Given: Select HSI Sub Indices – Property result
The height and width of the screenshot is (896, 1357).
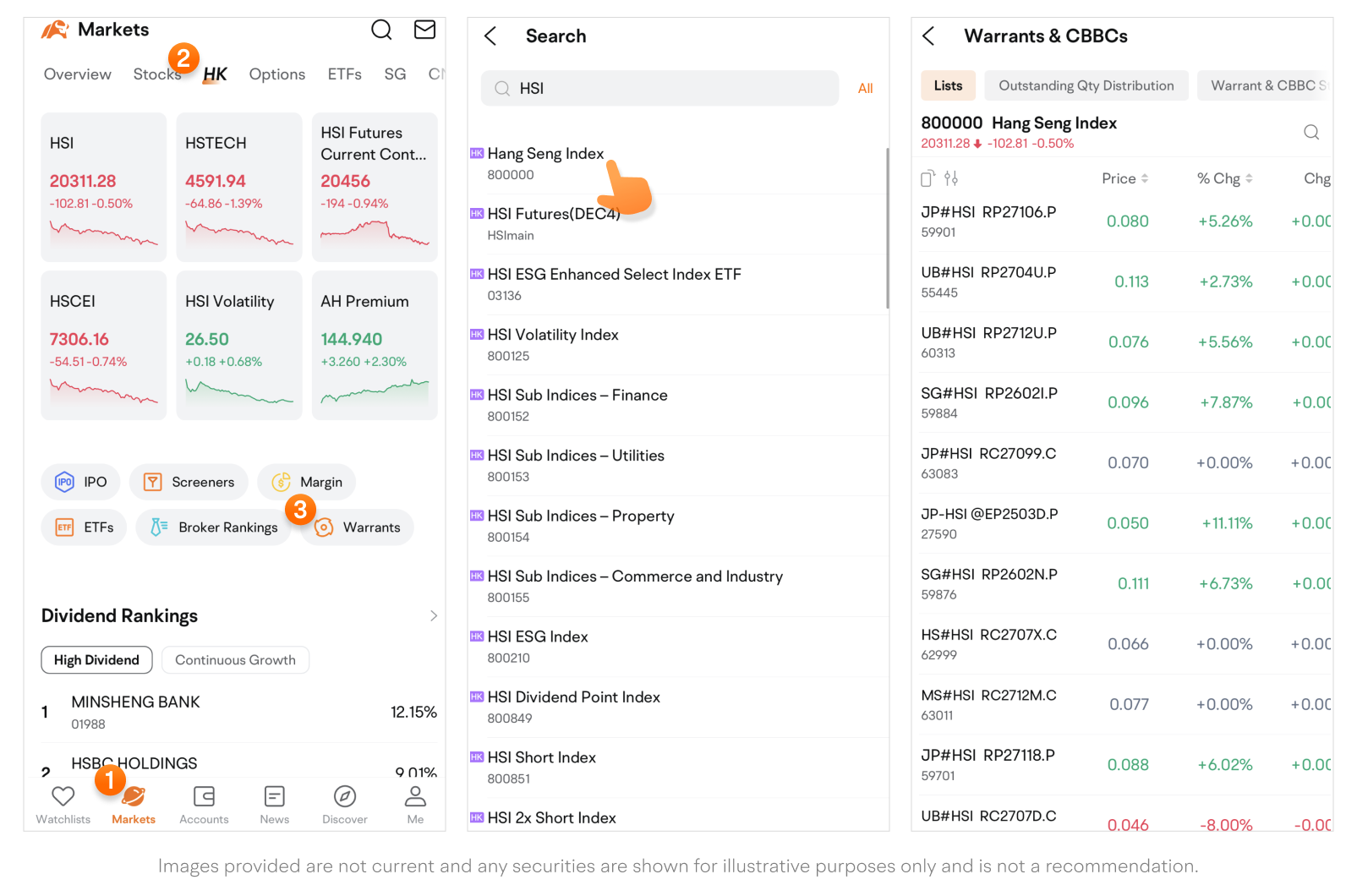Looking at the screenshot, I should point(676,526).
